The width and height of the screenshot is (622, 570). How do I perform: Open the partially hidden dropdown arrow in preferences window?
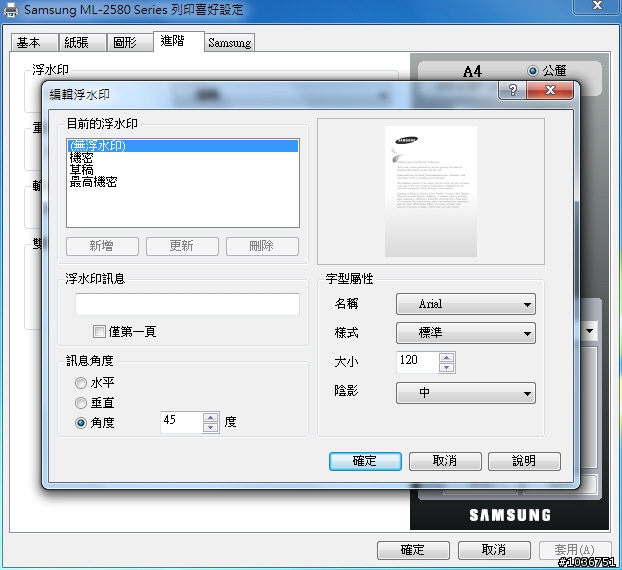click(589, 330)
